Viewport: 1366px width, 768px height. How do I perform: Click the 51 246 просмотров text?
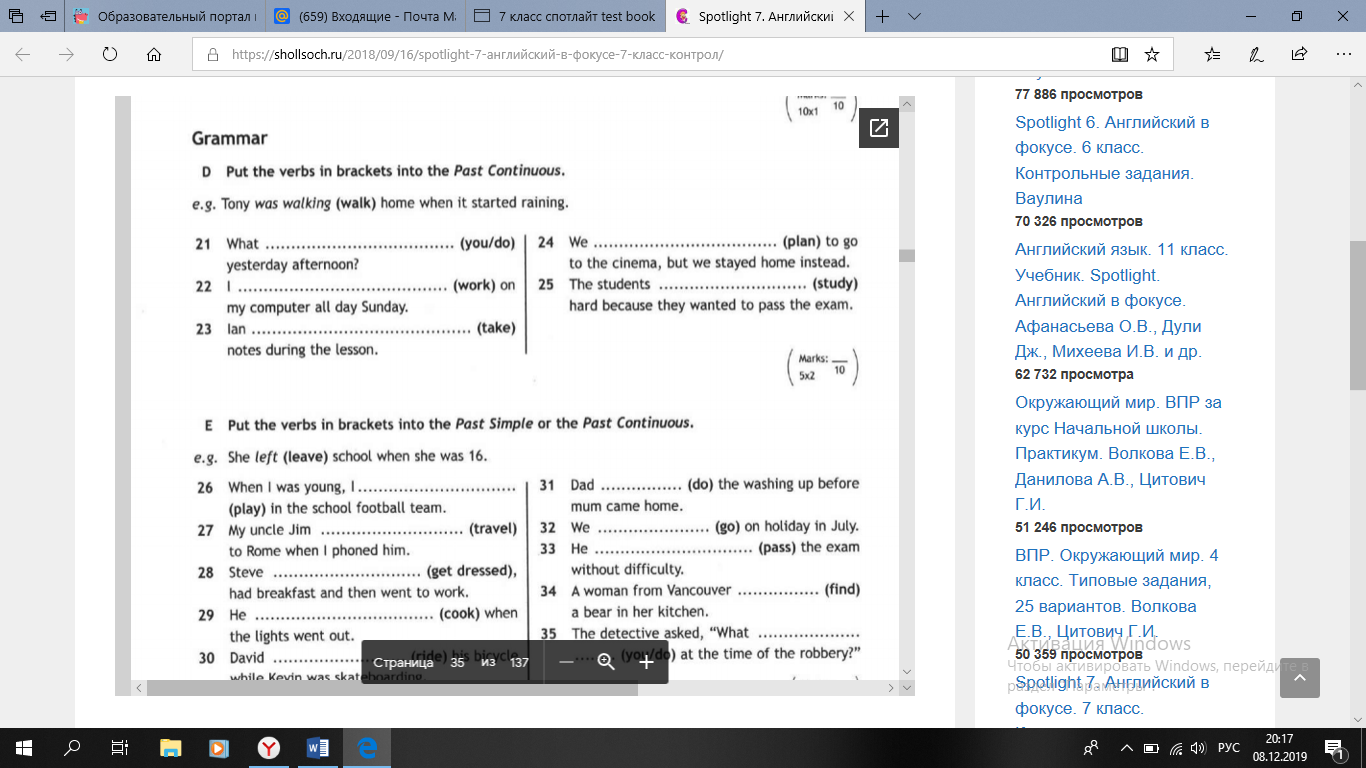1078,527
